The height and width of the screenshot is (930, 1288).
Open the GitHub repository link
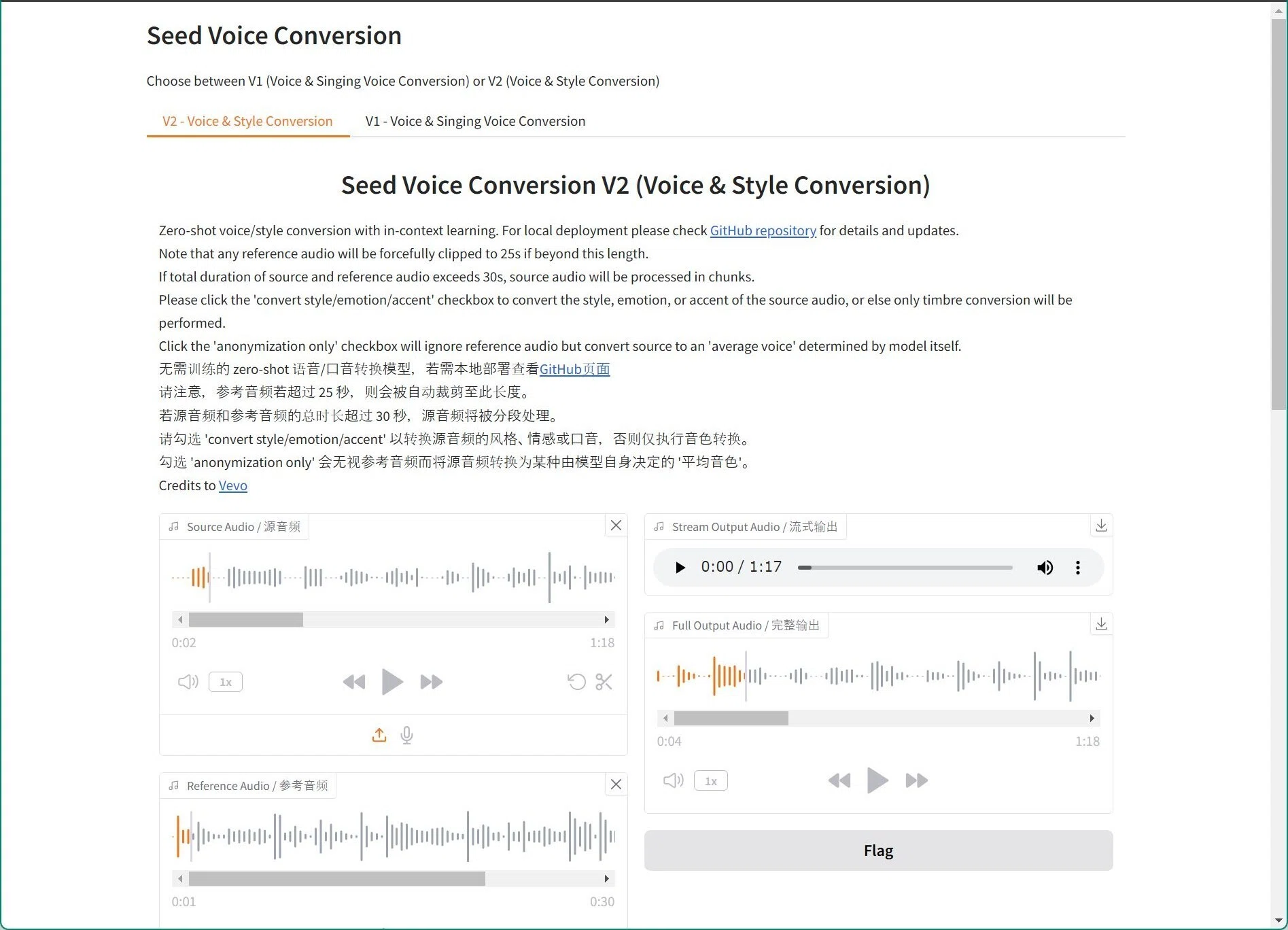763,230
